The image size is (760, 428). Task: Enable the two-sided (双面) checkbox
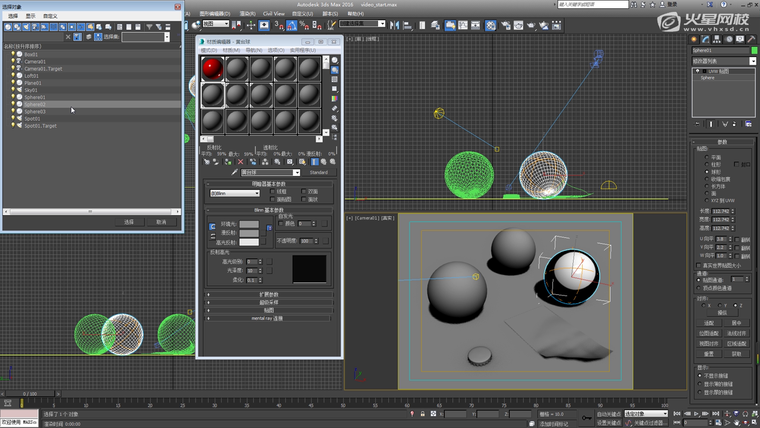click(x=304, y=191)
